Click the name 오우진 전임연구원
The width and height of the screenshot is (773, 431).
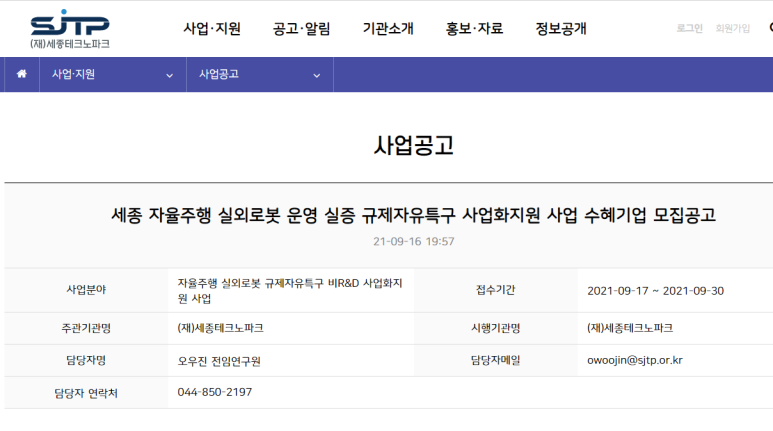coord(219,361)
